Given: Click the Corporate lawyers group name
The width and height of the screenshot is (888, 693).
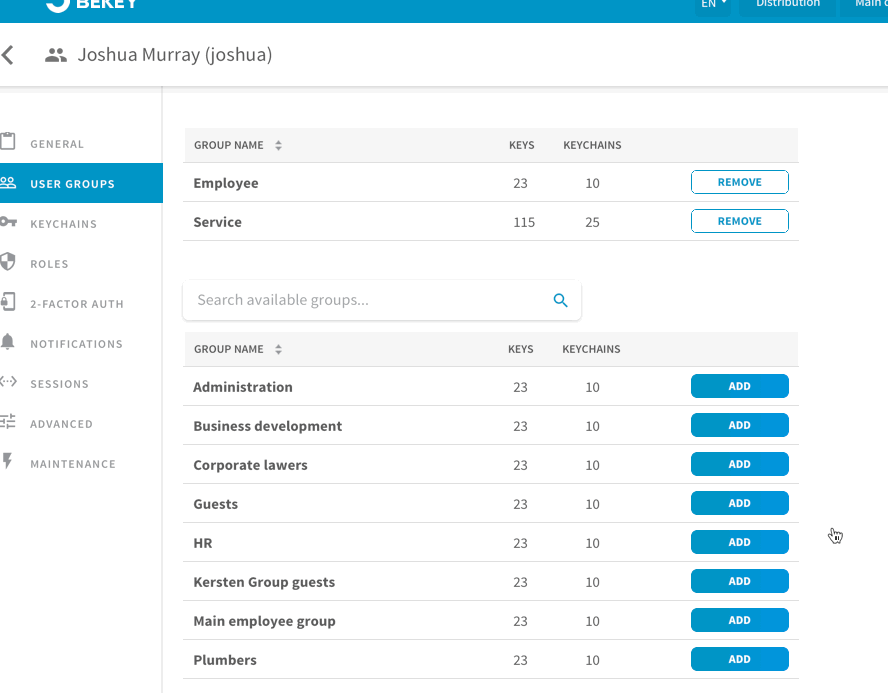Looking at the screenshot, I should click(250, 465).
